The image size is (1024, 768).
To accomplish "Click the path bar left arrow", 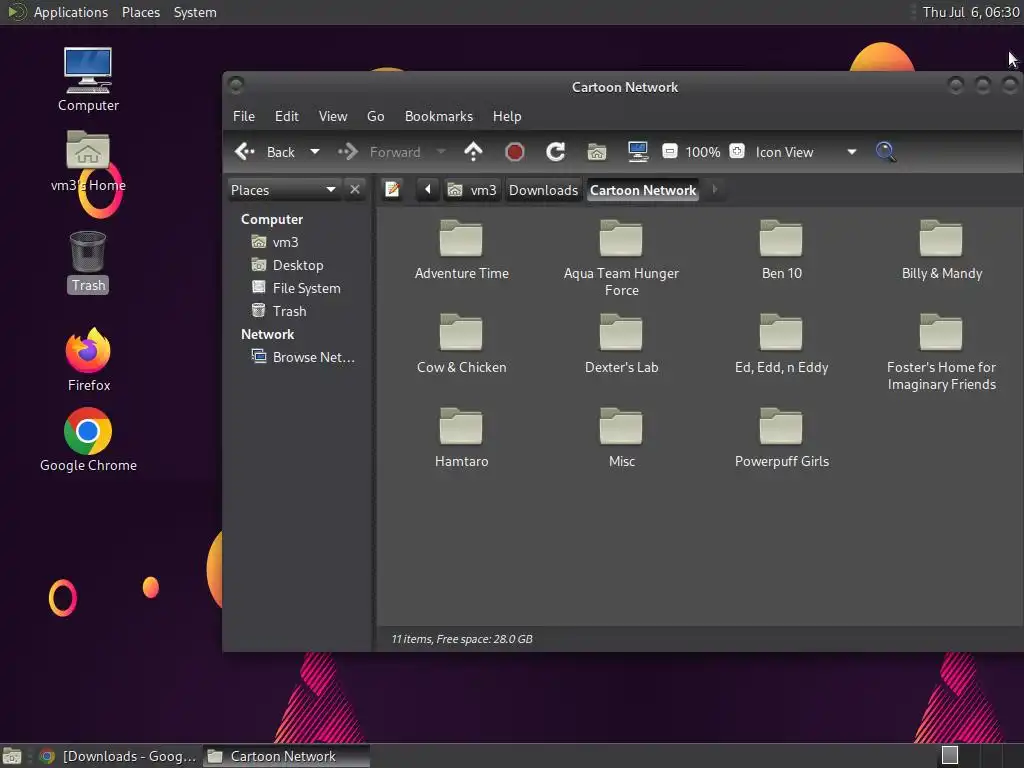I will [428, 190].
